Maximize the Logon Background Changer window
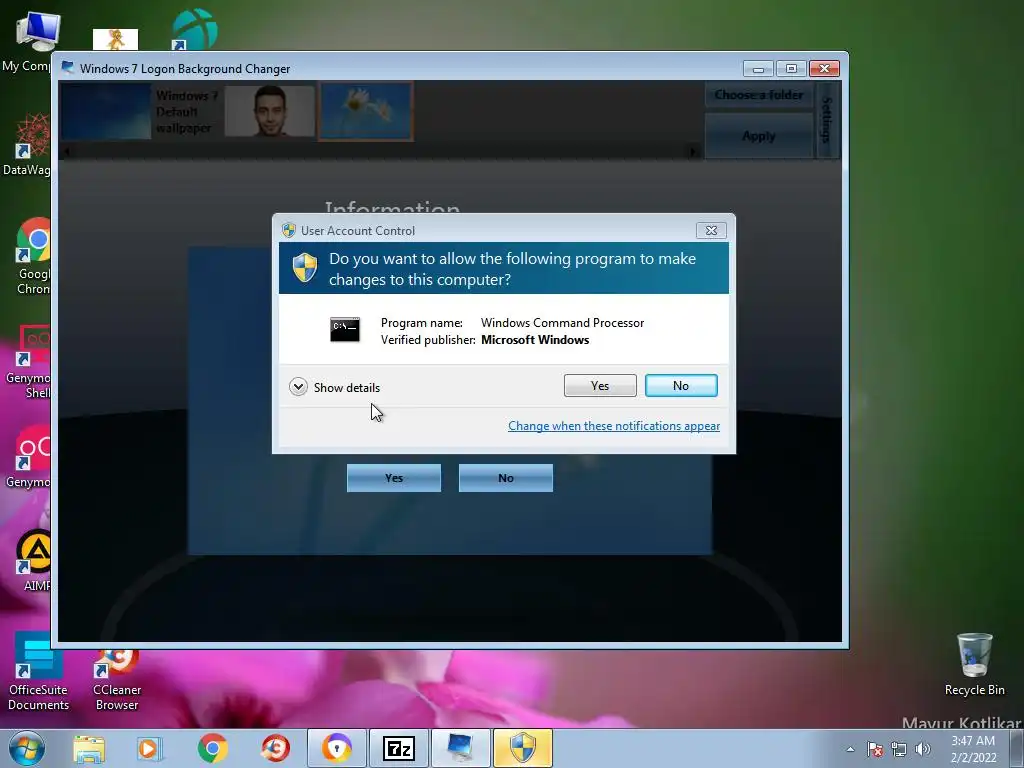Image resolution: width=1024 pixels, height=768 pixels. pyautogui.click(x=791, y=69)
